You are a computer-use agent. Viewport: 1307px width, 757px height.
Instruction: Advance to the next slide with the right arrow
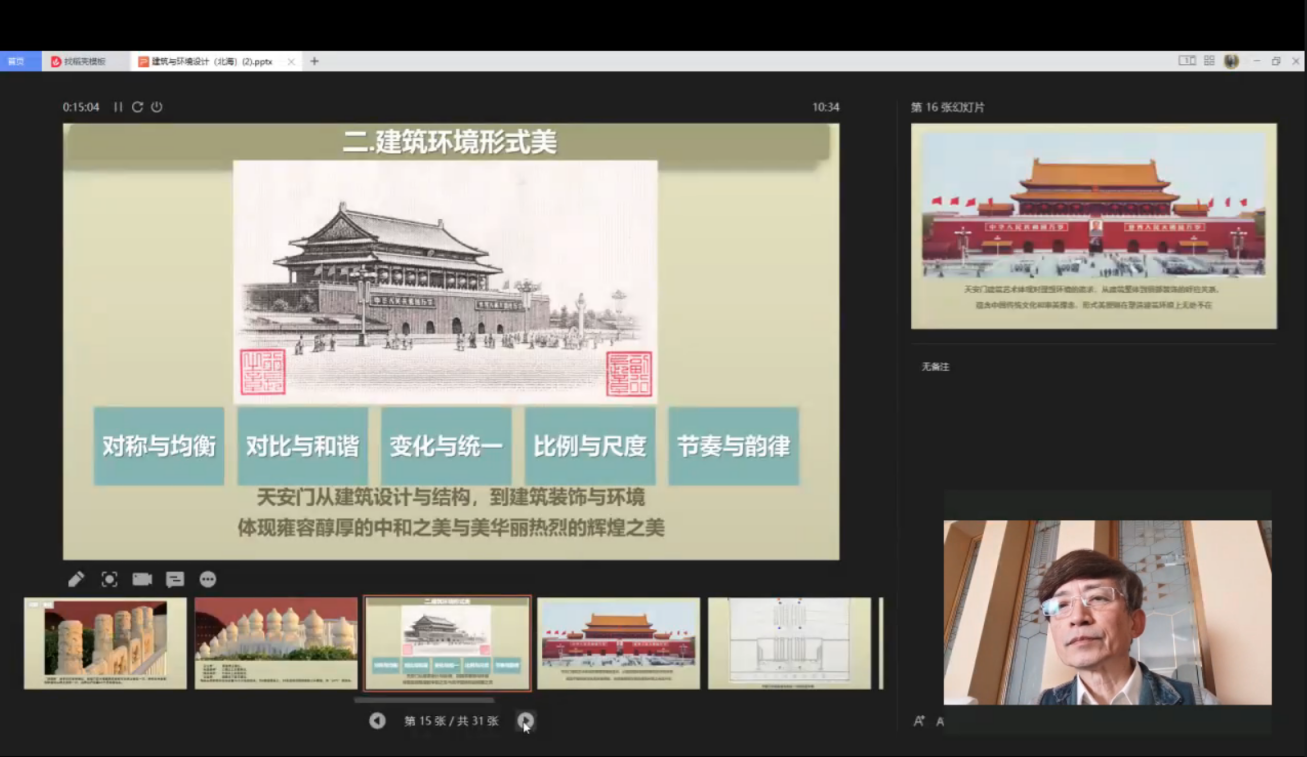click(x=525, y=720)
